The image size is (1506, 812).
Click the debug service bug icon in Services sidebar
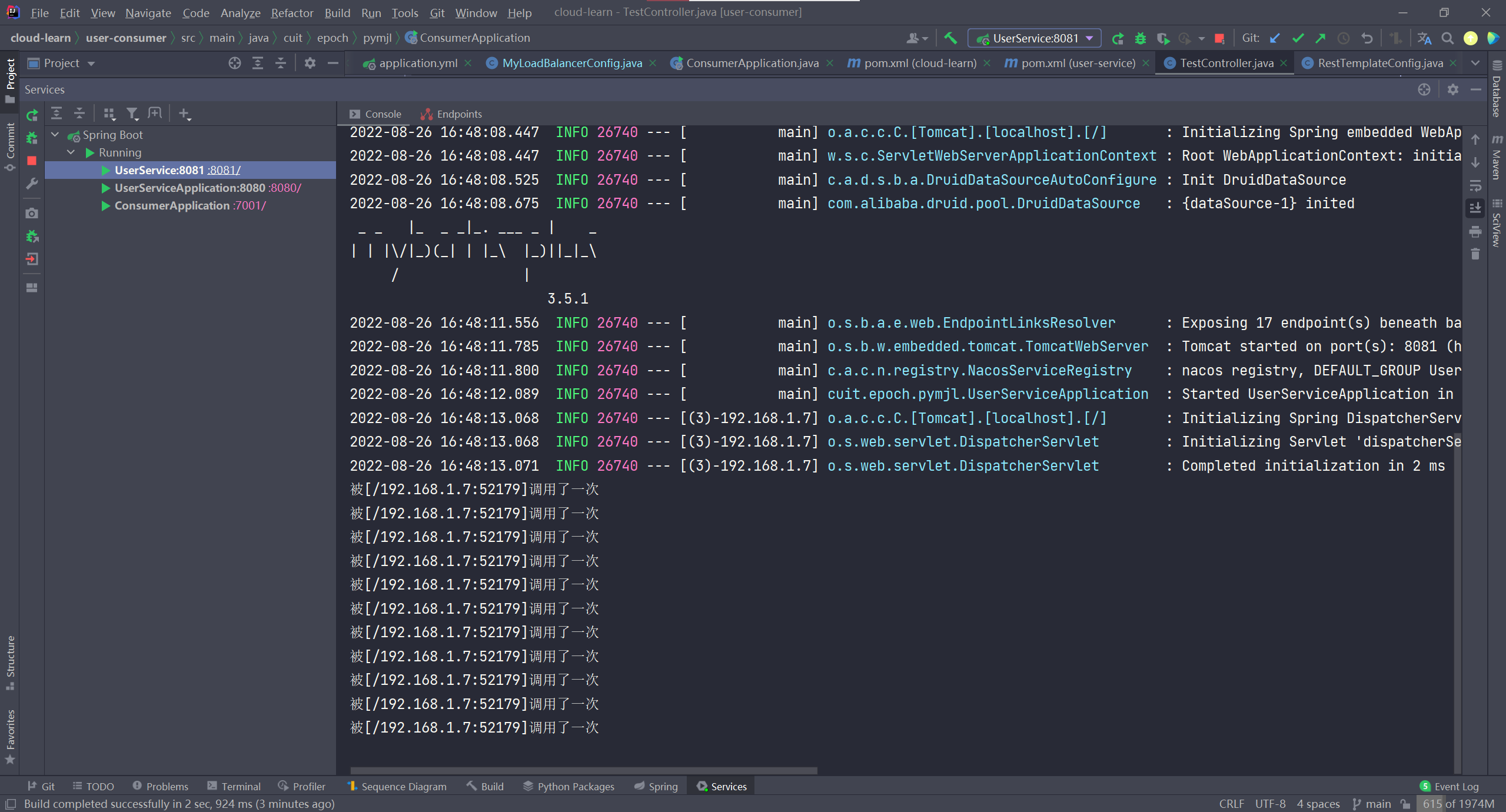click(x=32, y=138)
